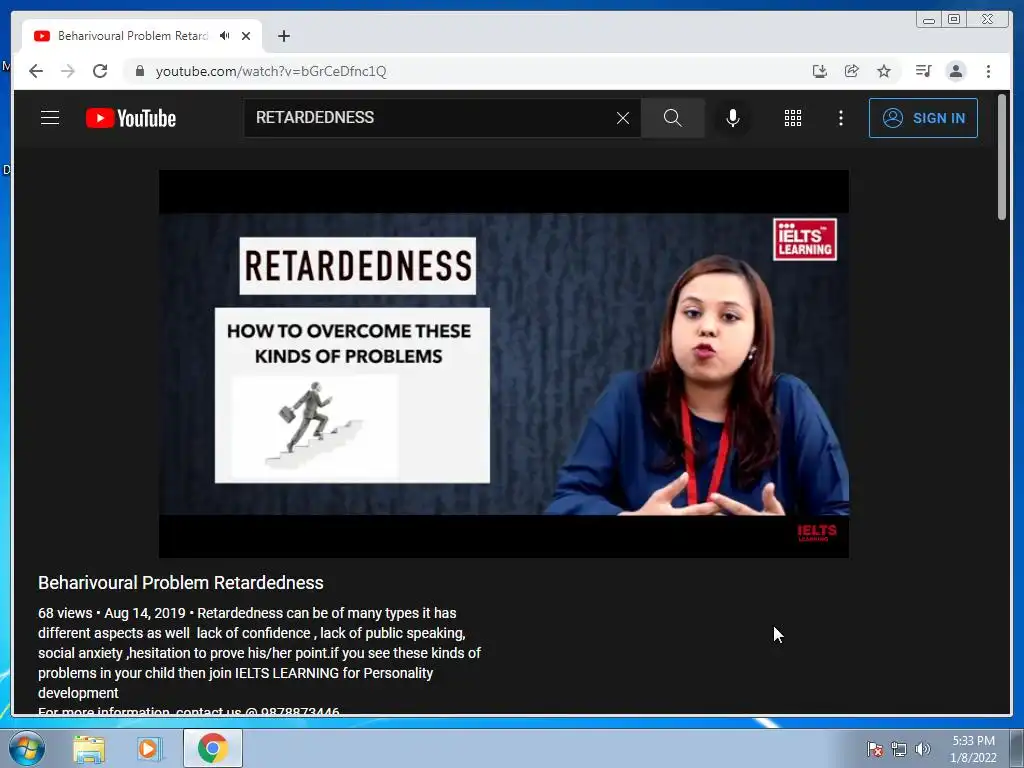Open Chrome's three-dot menu
1024x768 pixels.
(988, 71)
